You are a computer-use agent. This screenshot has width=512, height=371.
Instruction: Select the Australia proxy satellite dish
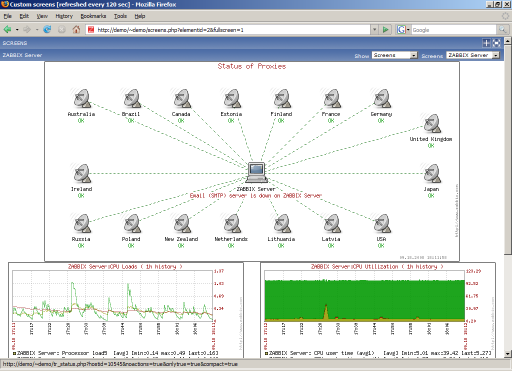82,98
